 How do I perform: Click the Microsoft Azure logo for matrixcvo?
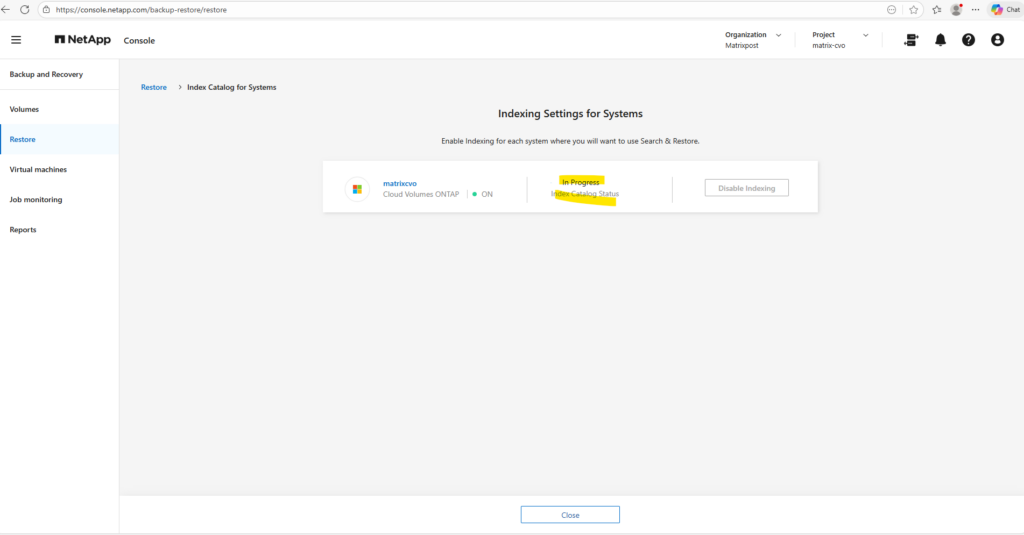357,189
